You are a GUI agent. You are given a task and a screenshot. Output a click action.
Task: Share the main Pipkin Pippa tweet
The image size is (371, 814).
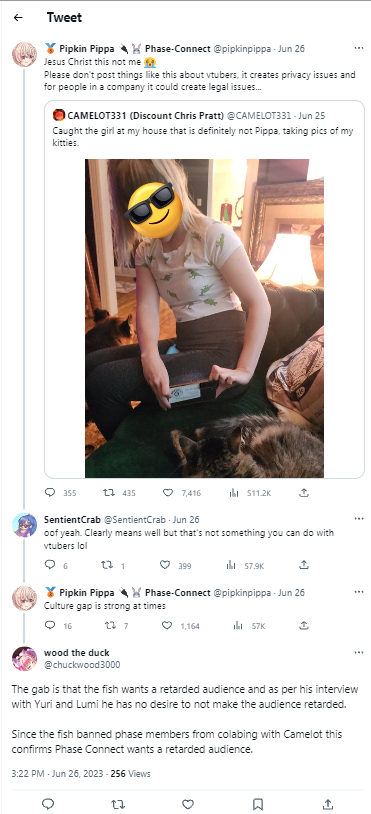[x=305, y=492]
